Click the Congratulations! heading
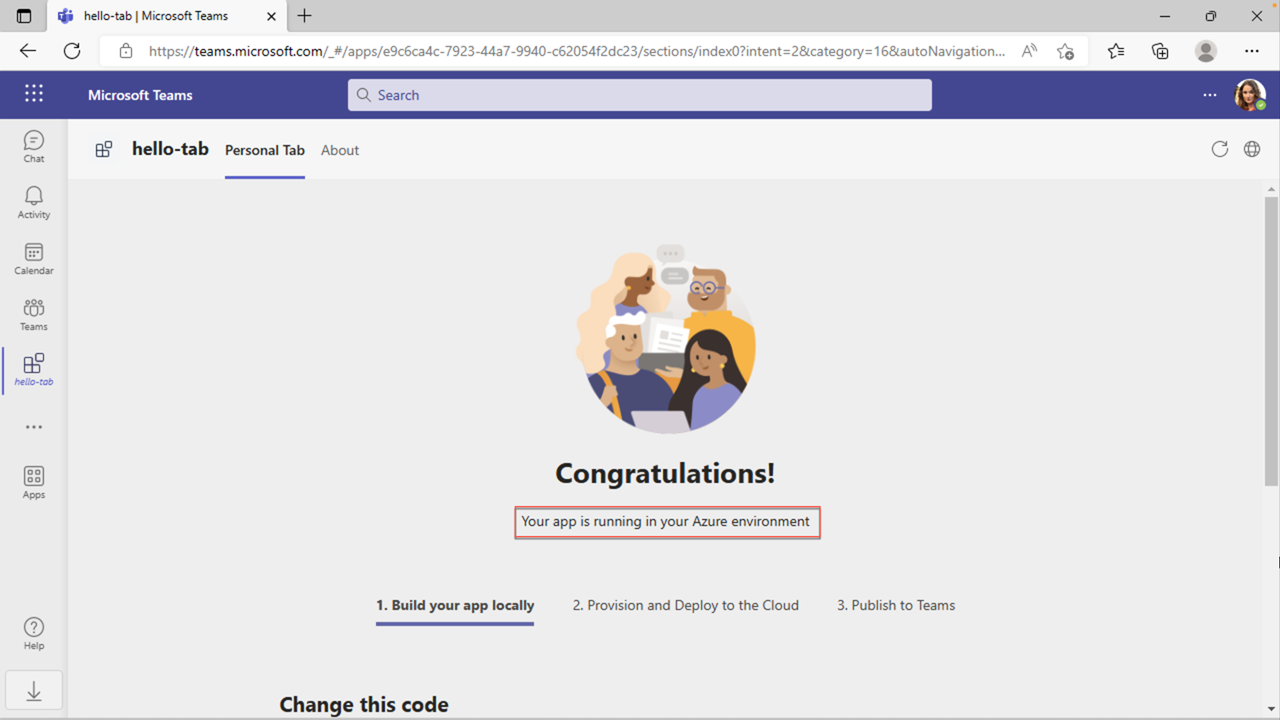The height and width of the screenshot is (720, 1280). tap(665, 473)
